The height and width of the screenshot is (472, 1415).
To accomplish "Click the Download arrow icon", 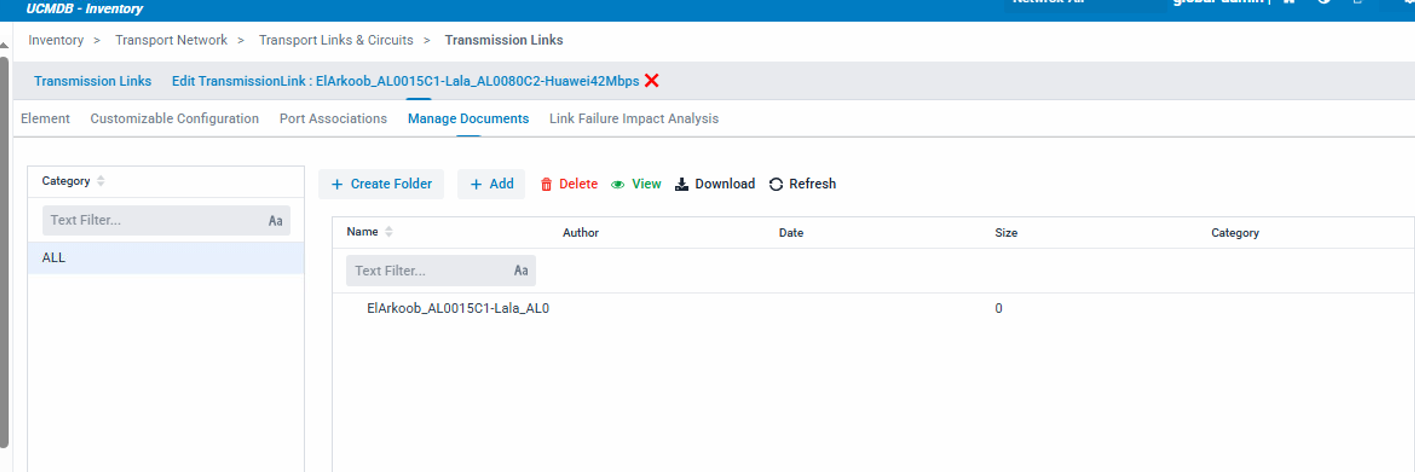I will pos(682,185).
